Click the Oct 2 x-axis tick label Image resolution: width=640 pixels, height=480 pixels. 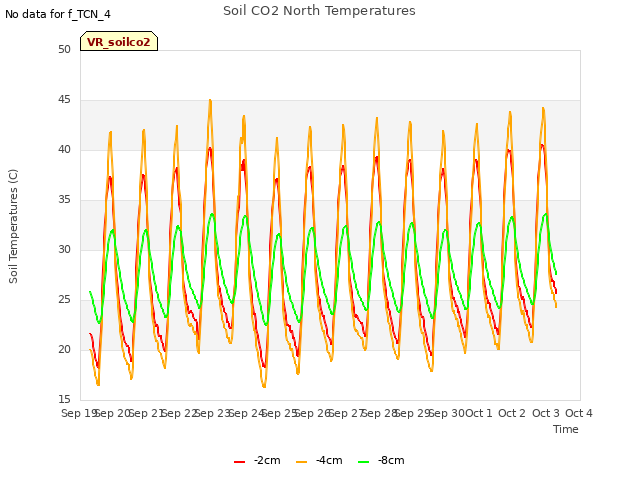[512, 413]
